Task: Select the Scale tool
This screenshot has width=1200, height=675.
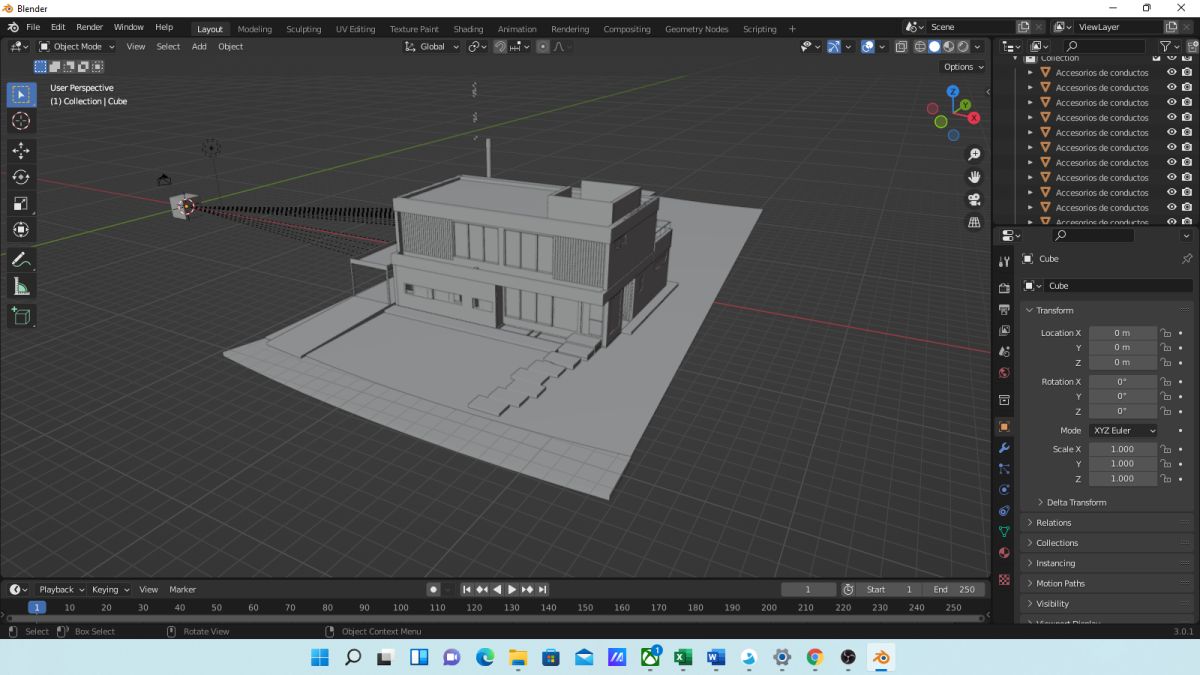Action: coord(21,204)
